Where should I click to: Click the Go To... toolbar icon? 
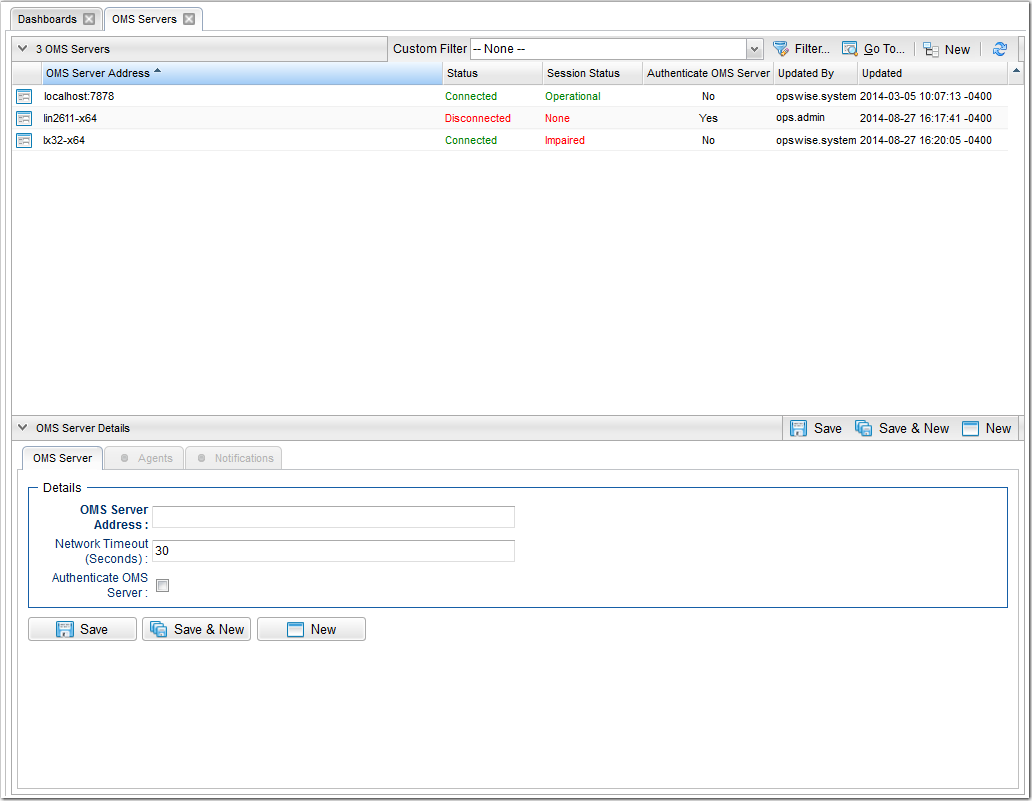pos(873,49)
